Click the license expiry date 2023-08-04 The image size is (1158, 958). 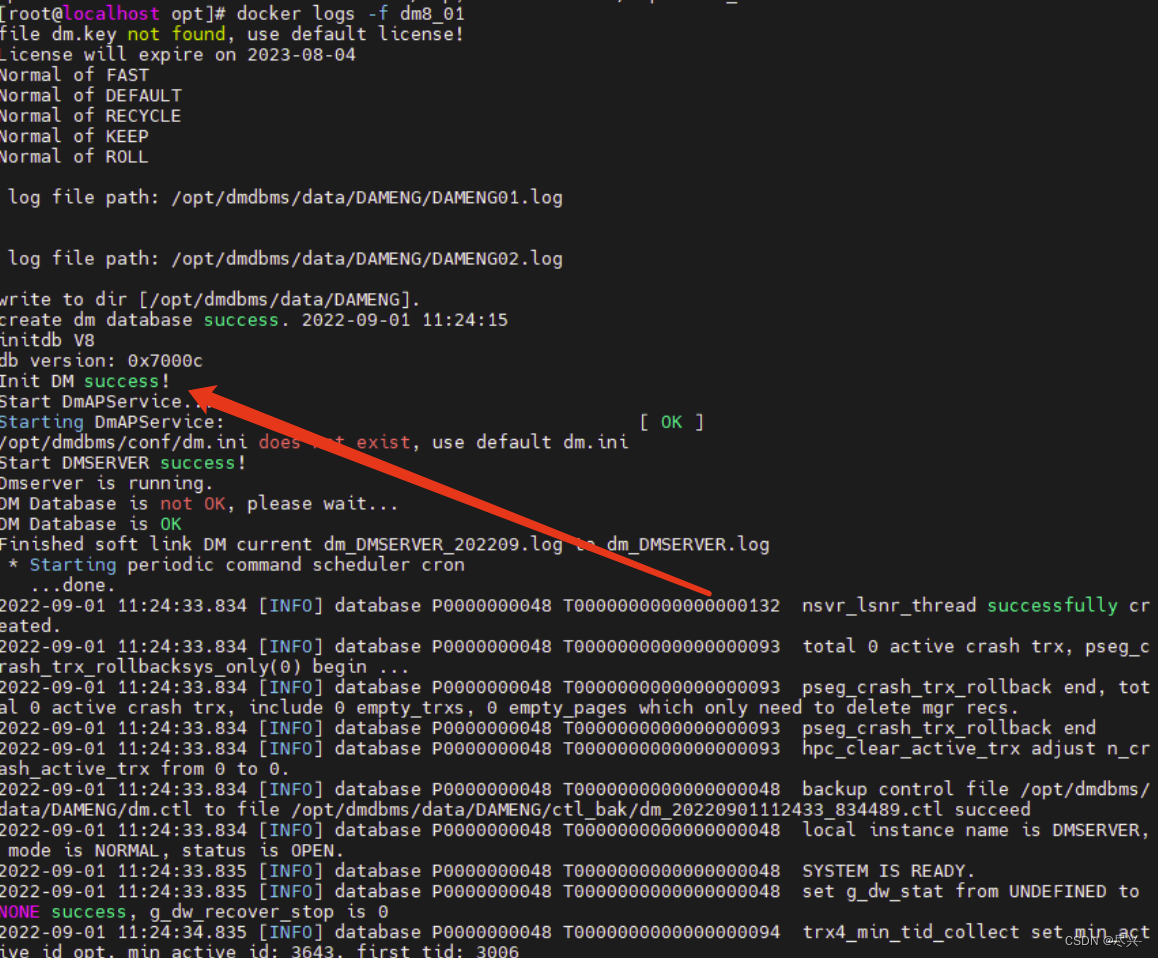tap(302, 54)
